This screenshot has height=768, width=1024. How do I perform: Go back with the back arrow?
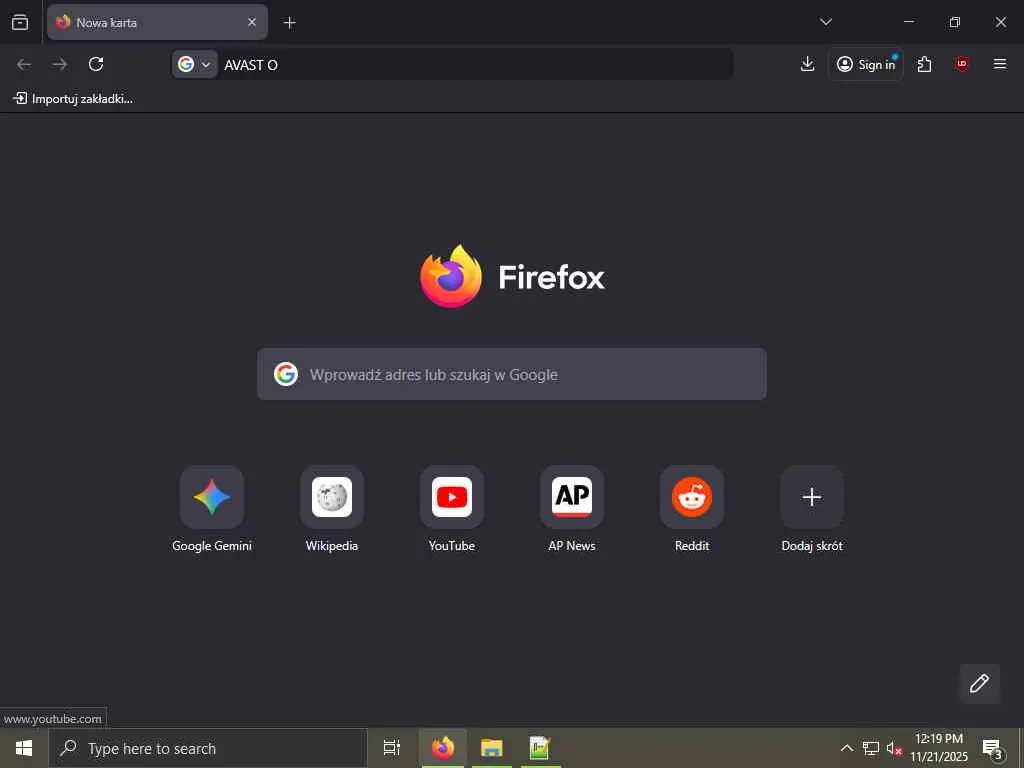pos(24,64)
